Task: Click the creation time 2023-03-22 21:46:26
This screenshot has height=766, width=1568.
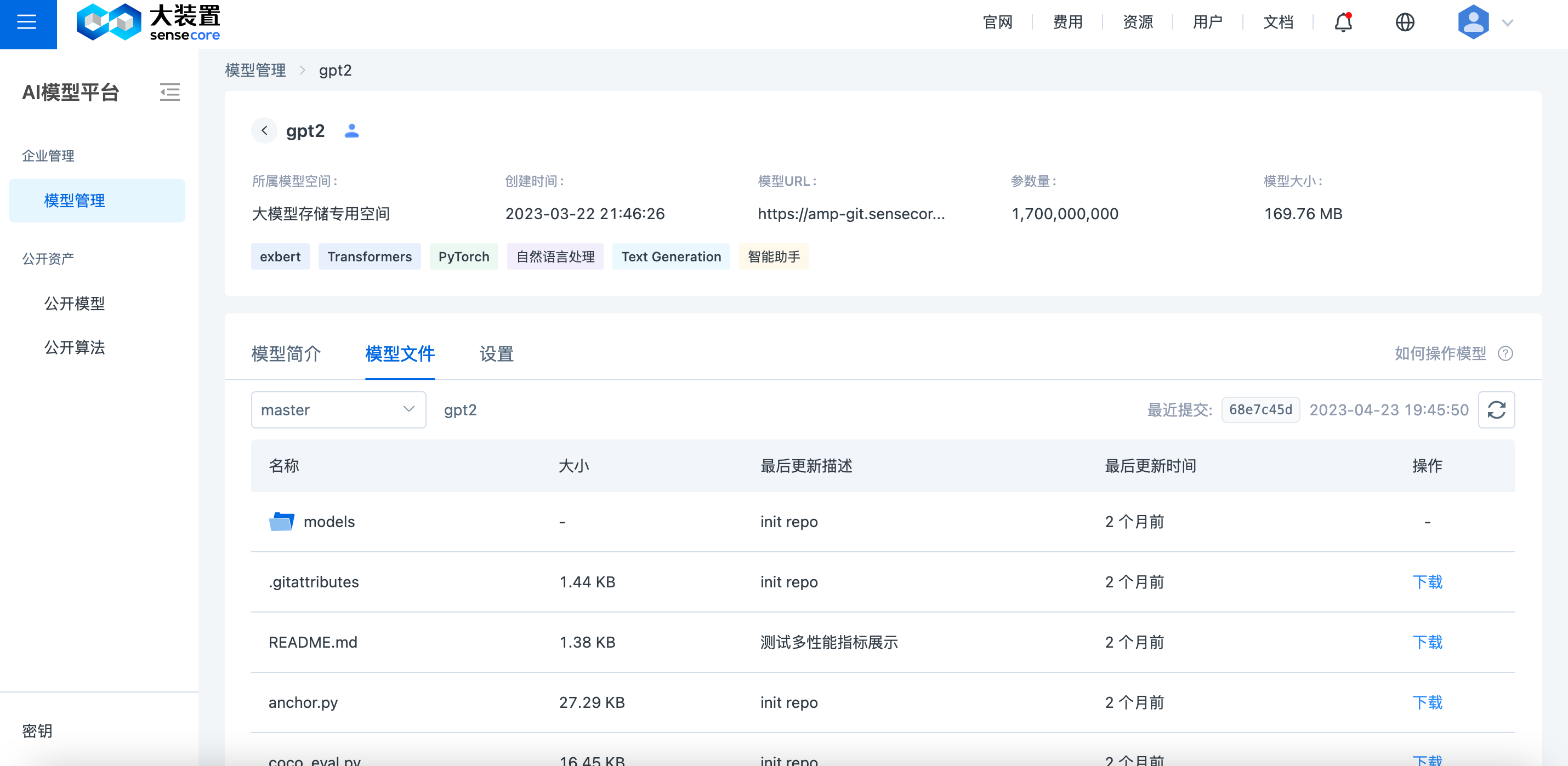Action: [x=585, y=214]
